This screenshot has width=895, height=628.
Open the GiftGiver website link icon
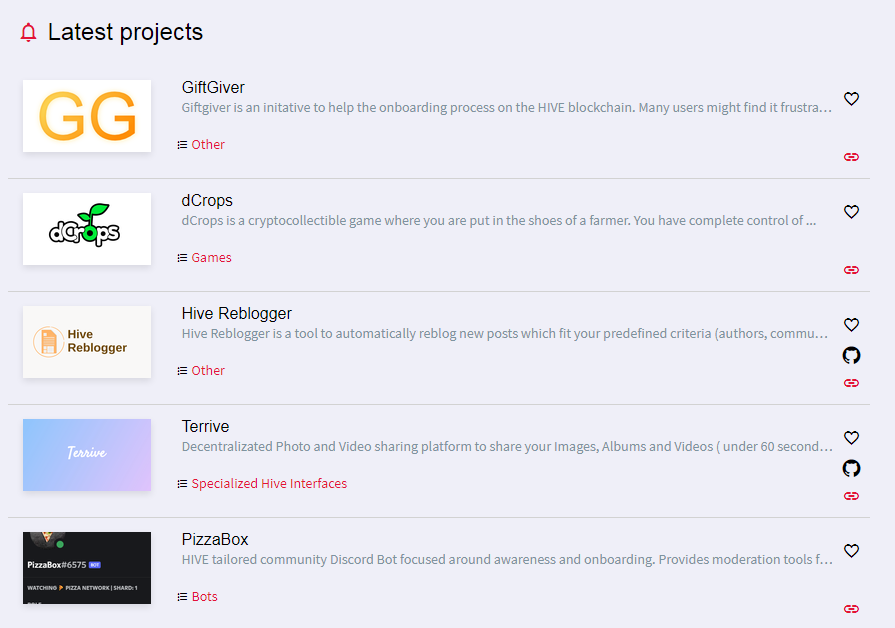coord(851,157)
